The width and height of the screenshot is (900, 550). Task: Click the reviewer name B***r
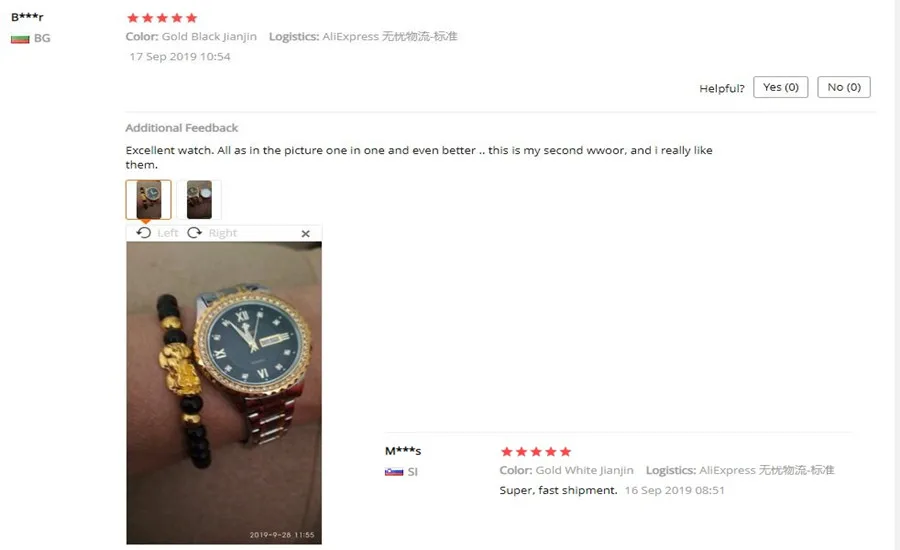point(27,17)
